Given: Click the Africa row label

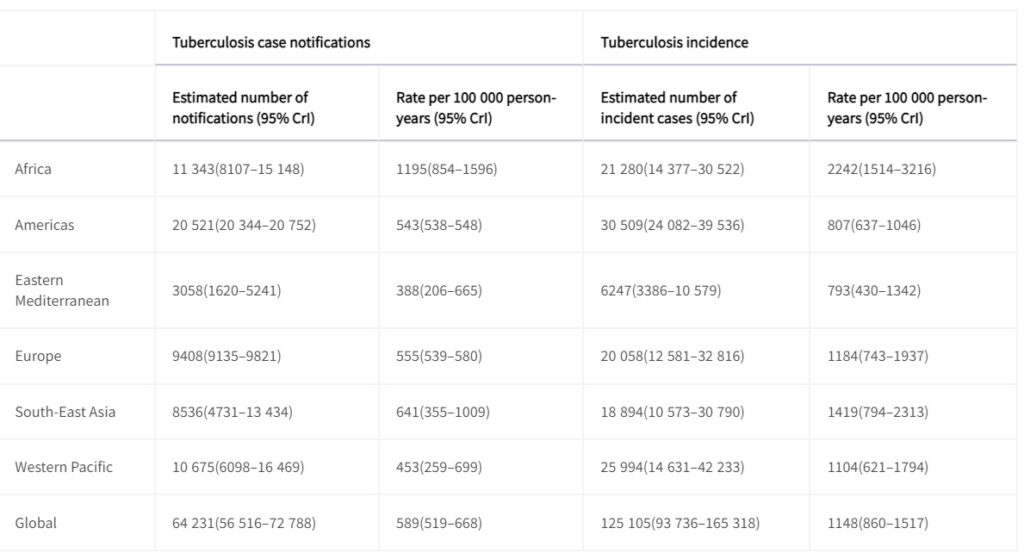Looking at the screenshot, I should point(33,169).
